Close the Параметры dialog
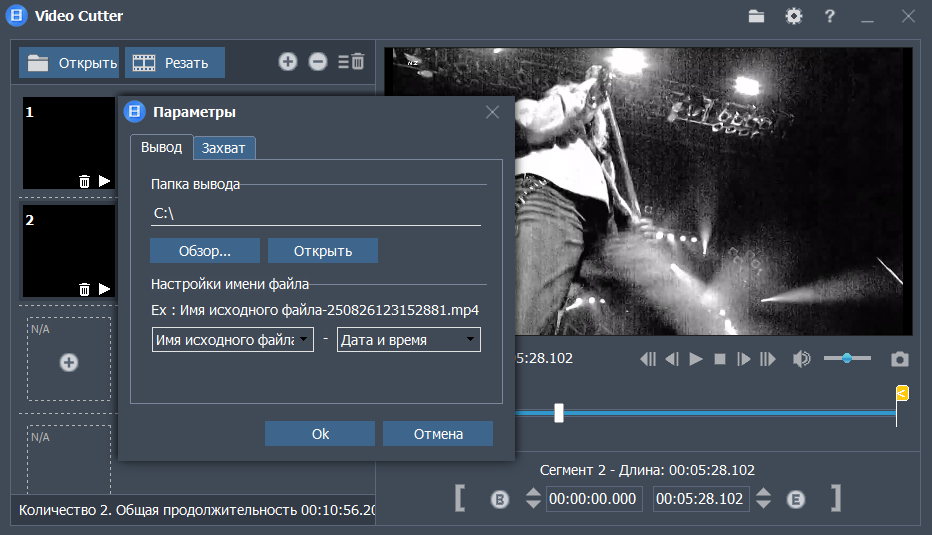The height and width of the screenshot is (535, 932). click(x=492, y=112)
